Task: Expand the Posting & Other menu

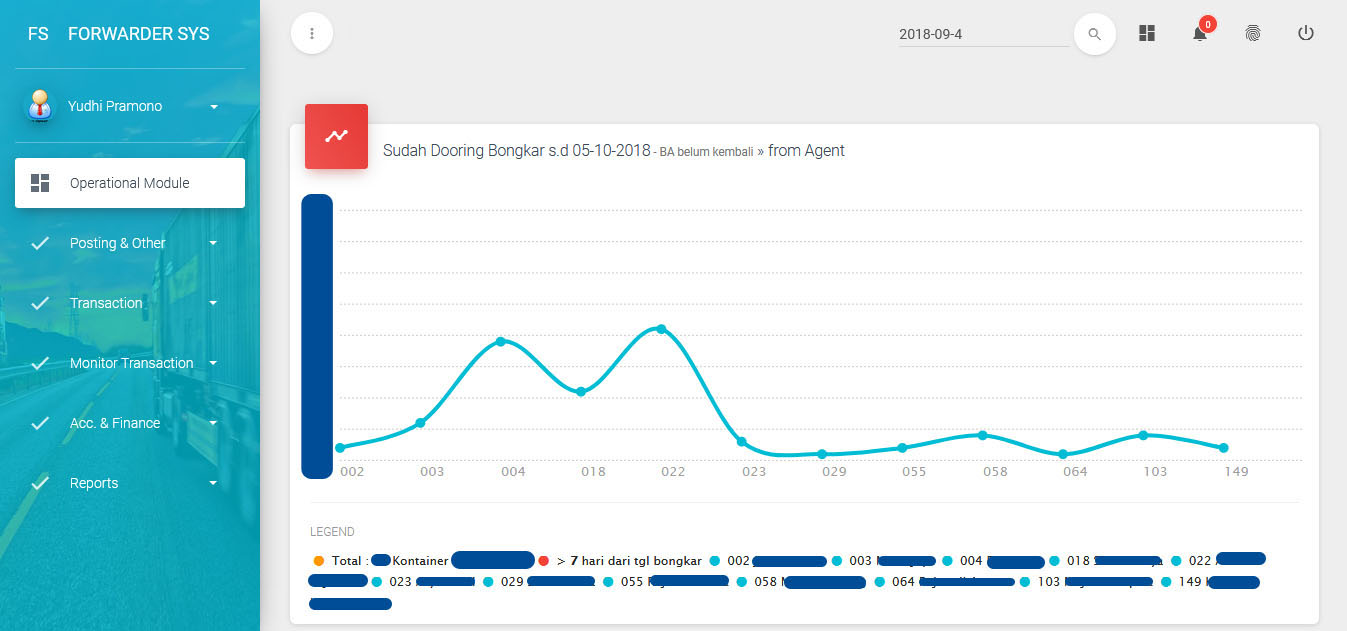Action: click(118, 243)
